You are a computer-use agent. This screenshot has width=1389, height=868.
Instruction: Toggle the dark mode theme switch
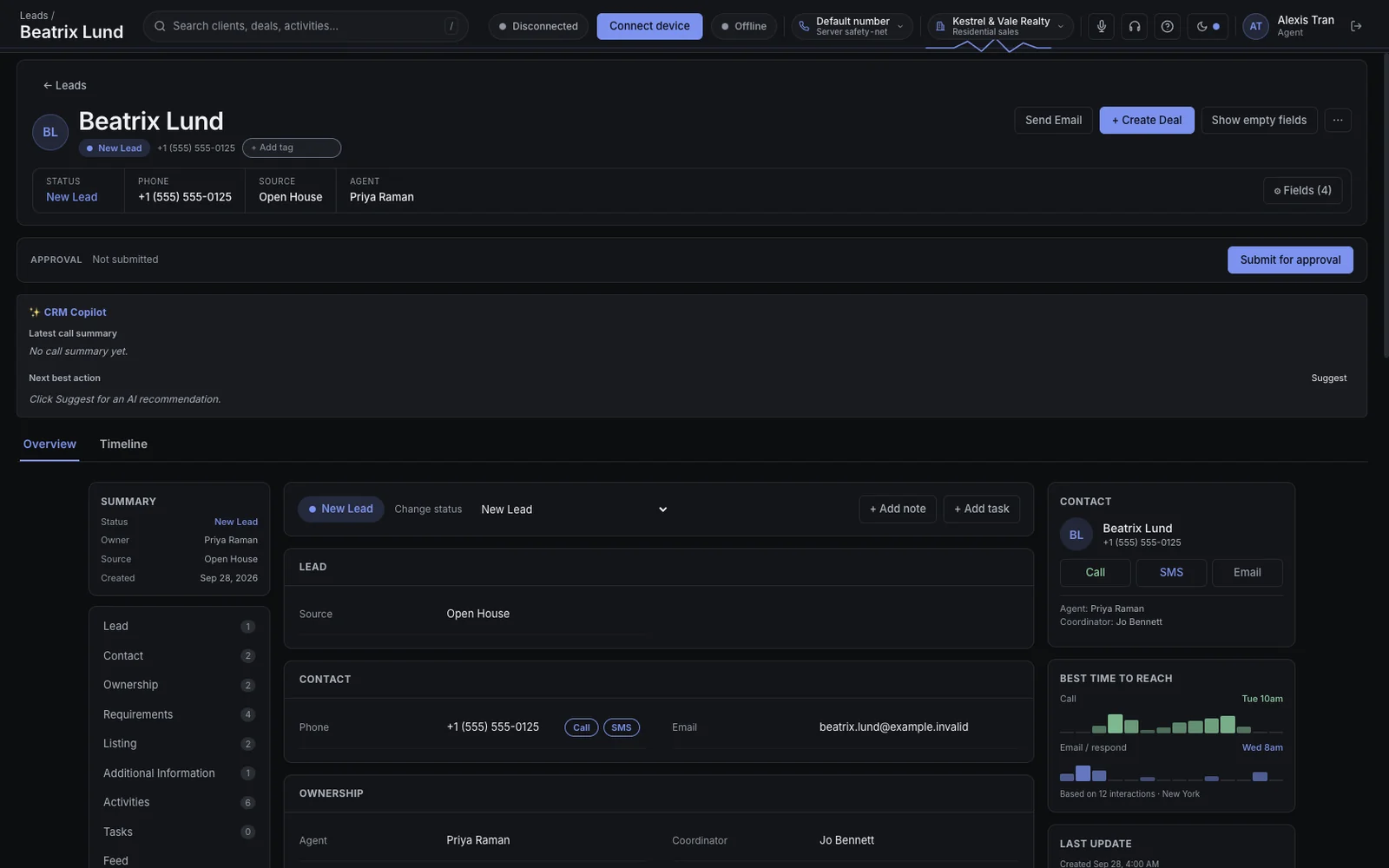pyautogui.click(x=1208, y=26)
